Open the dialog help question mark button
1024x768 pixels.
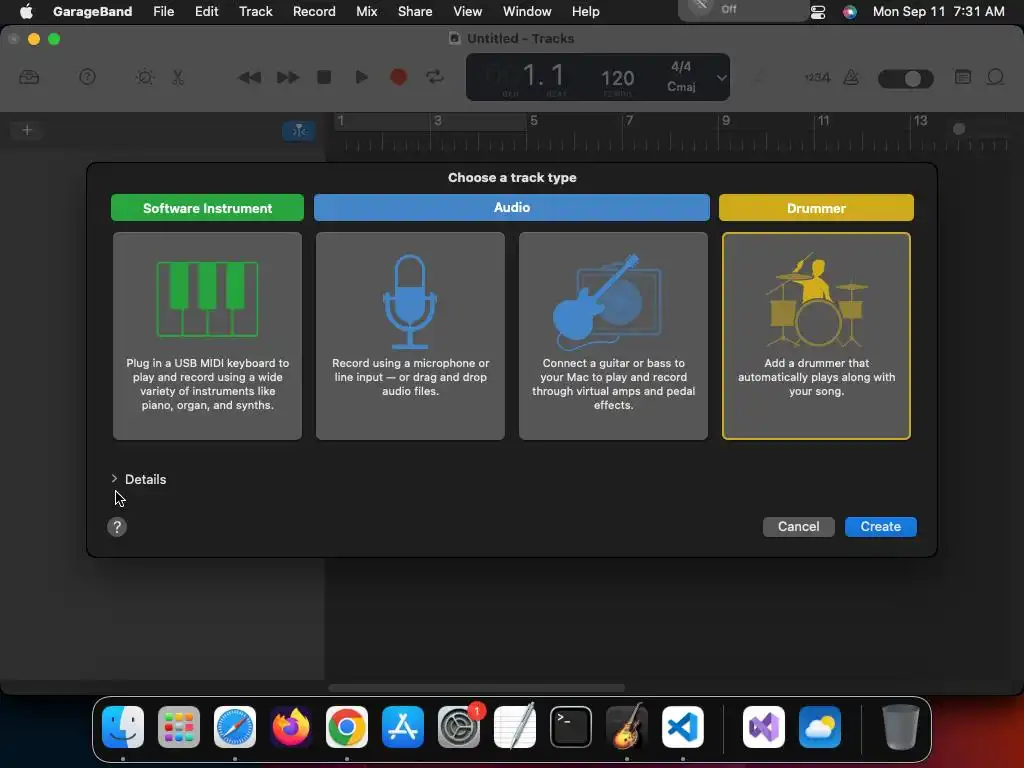click(x=117, y=527)
